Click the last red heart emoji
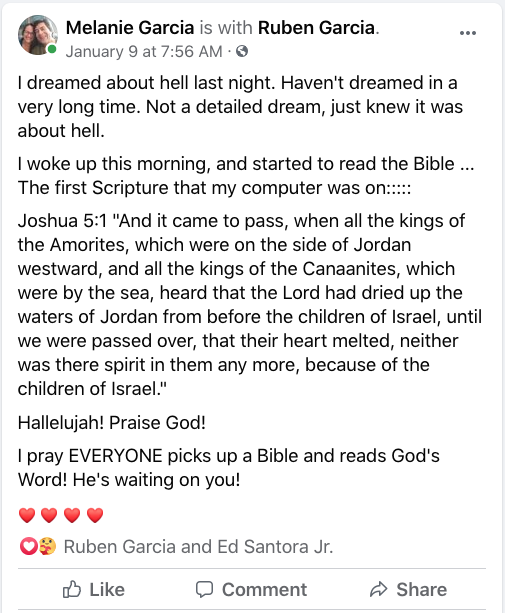This screenshot has height=613, width=505. pyautogui.click(x=95, y=515)
